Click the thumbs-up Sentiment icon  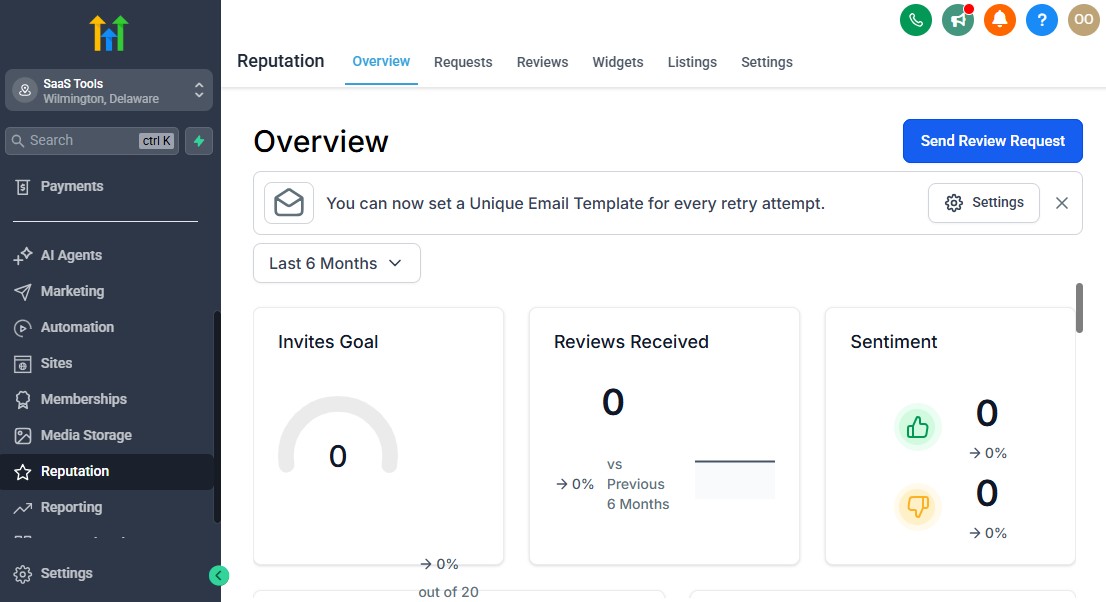(x=918, y=426)
